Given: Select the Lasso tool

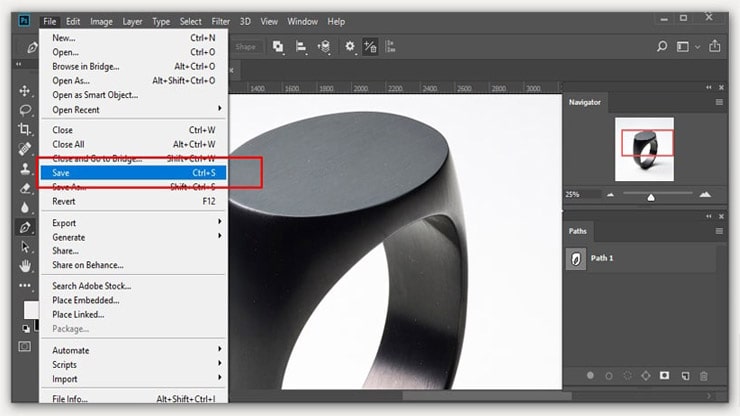Looking at the screenshot, I should pyautogui.click(x=25, y=110).
